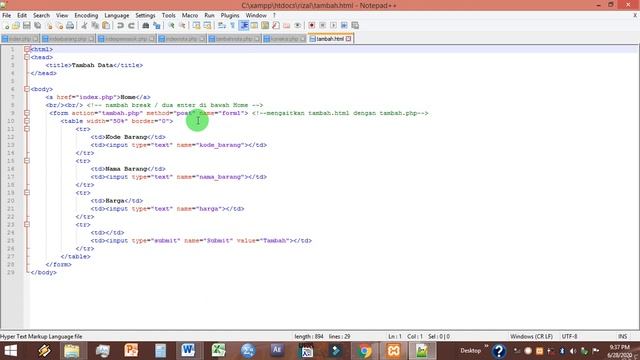Save the recorded macro icon
This screenshot has width=640, height=360.
(355, 25)
